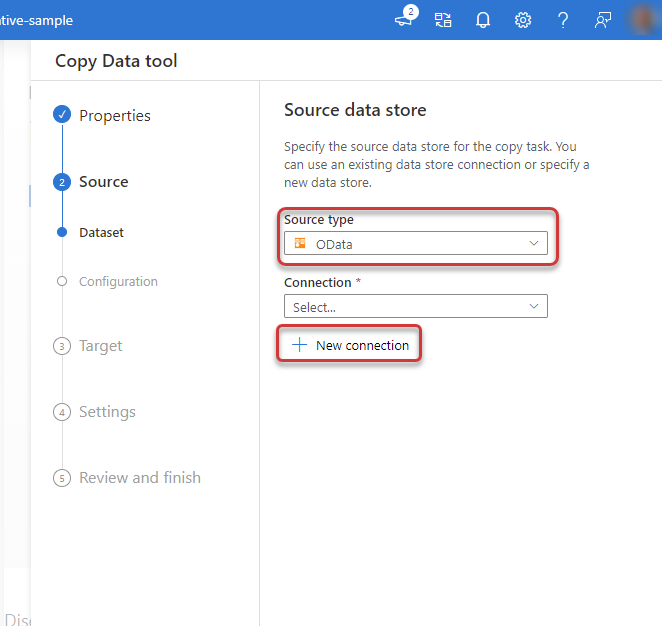Open the notifications bell

tap(483, 20)
